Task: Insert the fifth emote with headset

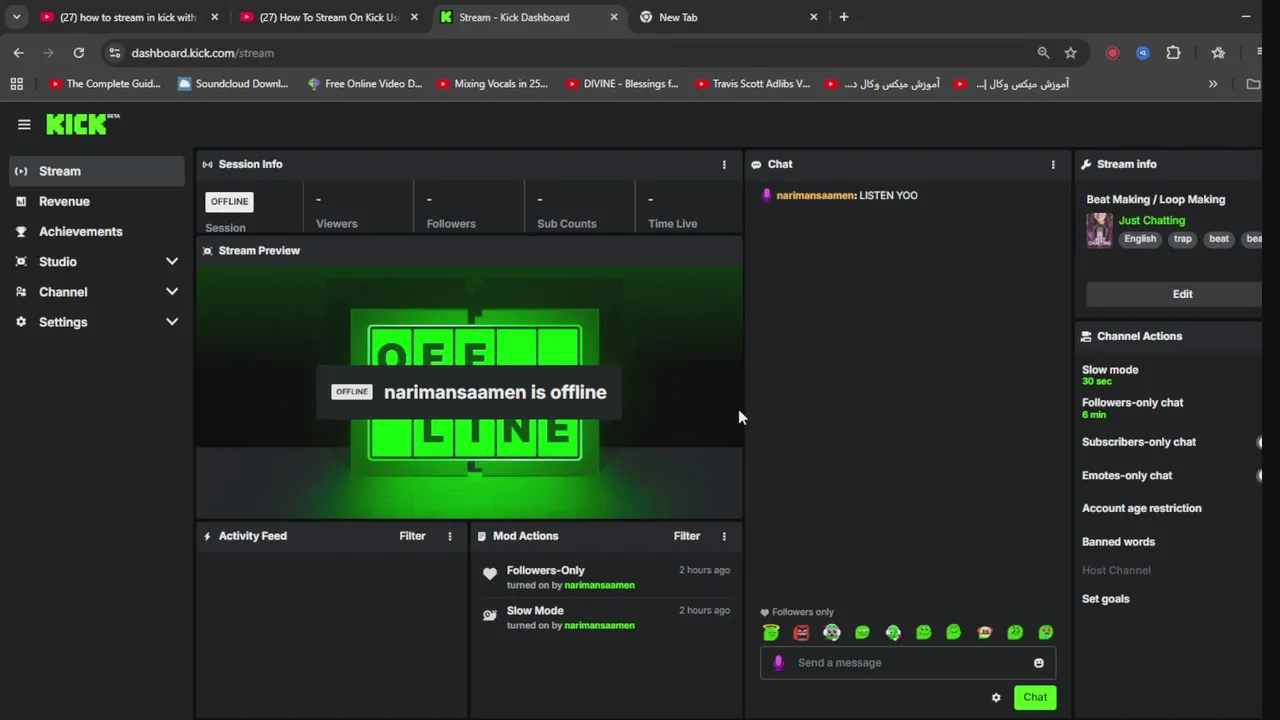Action: 893,632
